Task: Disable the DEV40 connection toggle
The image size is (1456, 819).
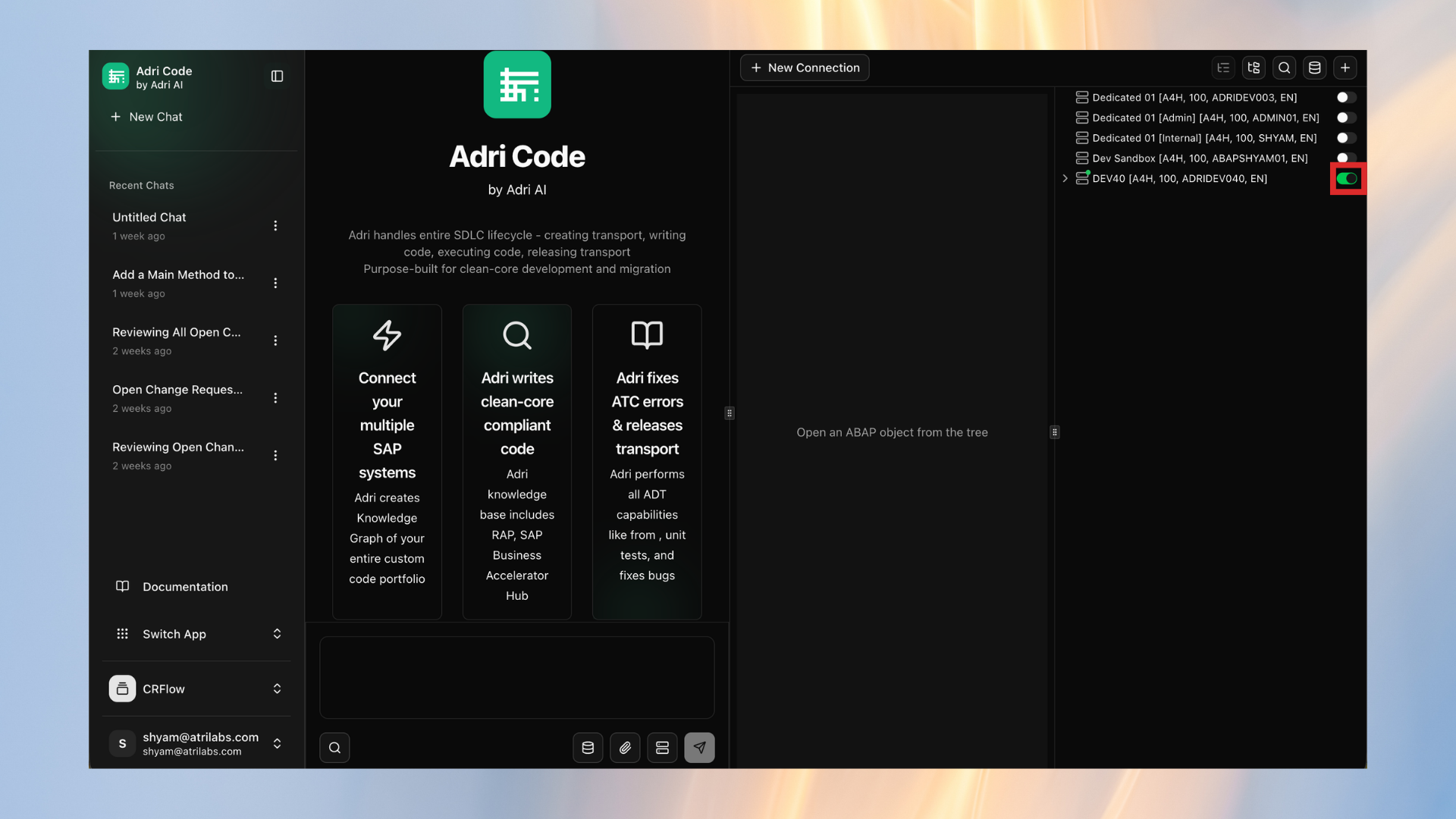Action: 1347,179
